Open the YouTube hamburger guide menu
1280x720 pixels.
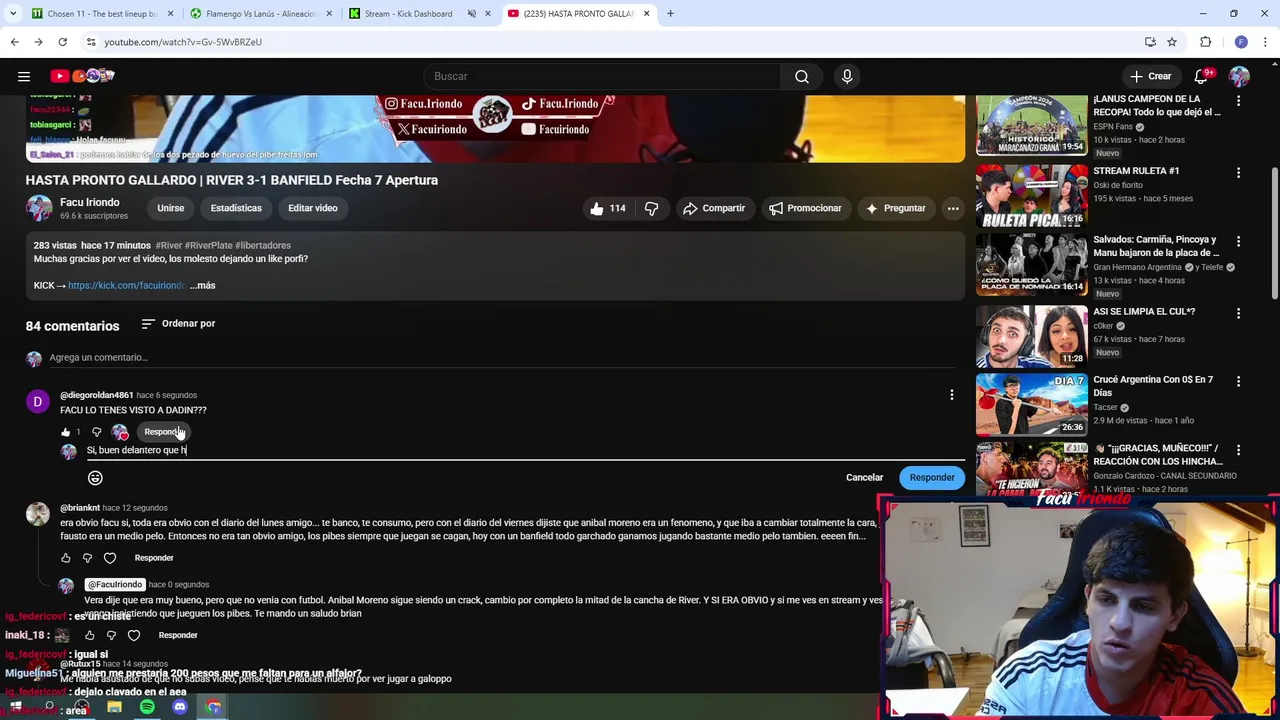(x=24, y=76)
